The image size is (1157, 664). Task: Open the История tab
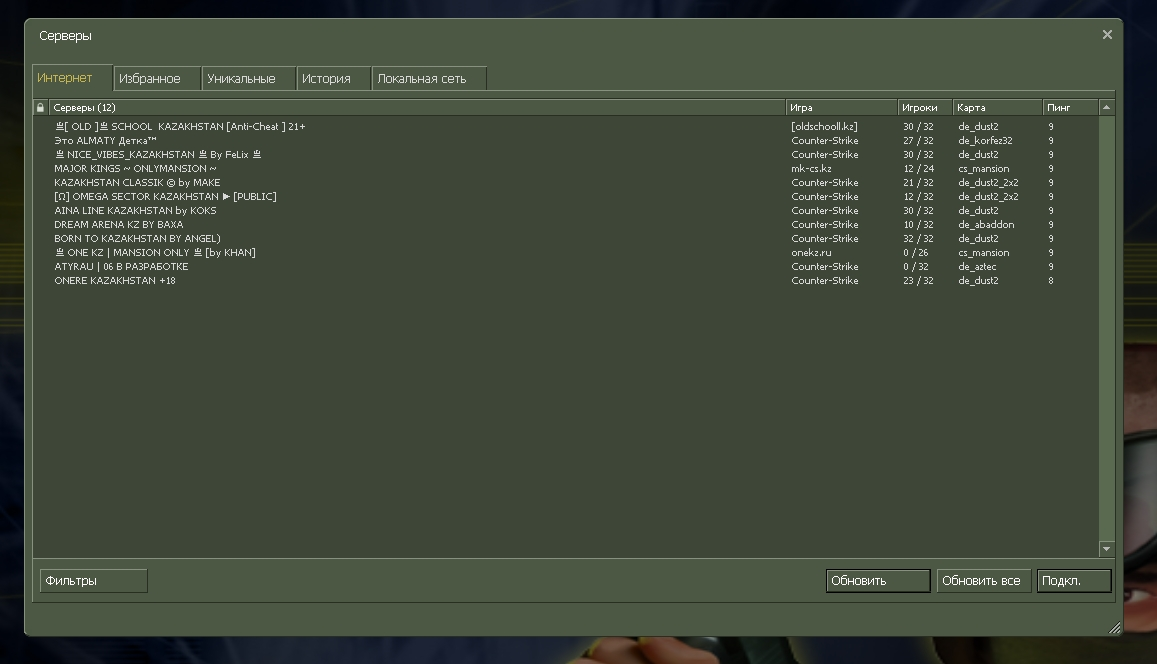(x=326, y=79)
